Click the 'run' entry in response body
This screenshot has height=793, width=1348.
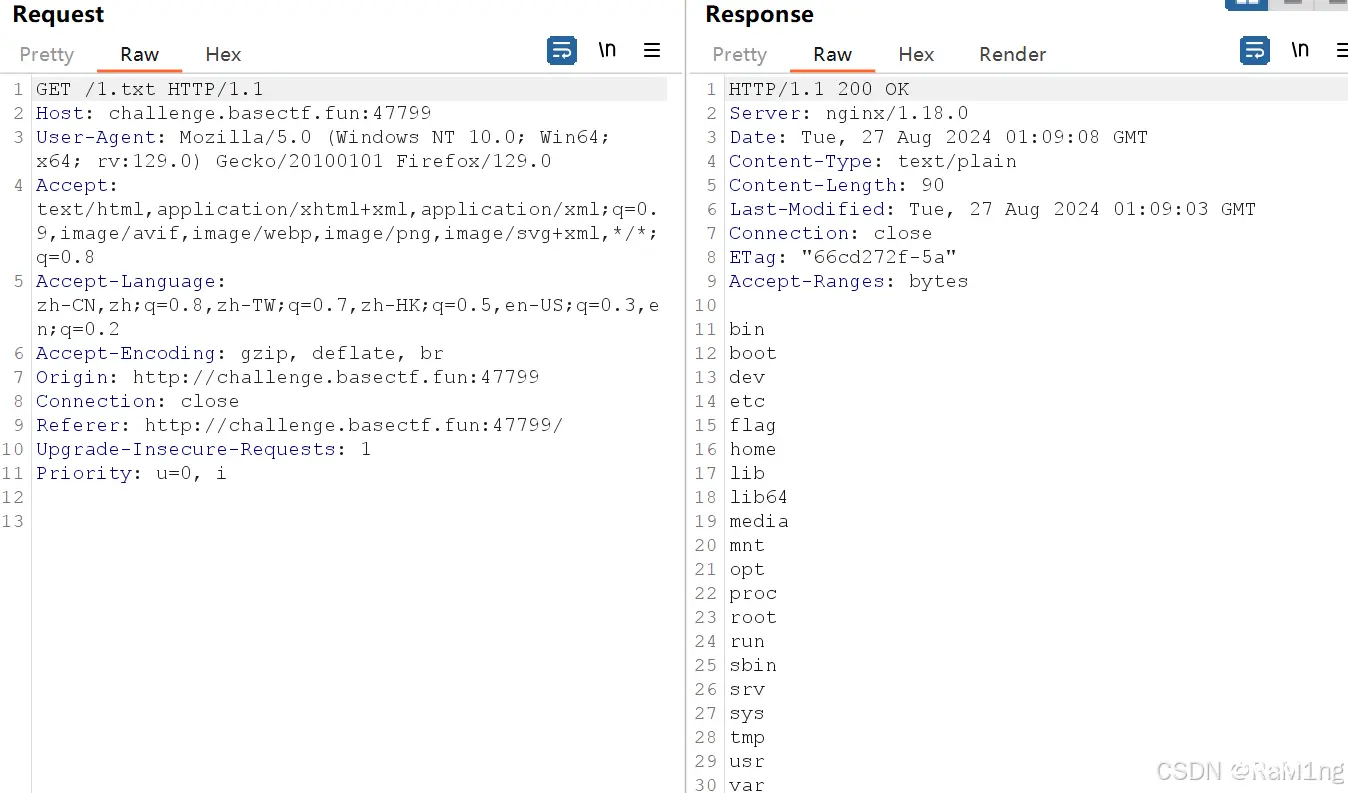tap(747, 641)
